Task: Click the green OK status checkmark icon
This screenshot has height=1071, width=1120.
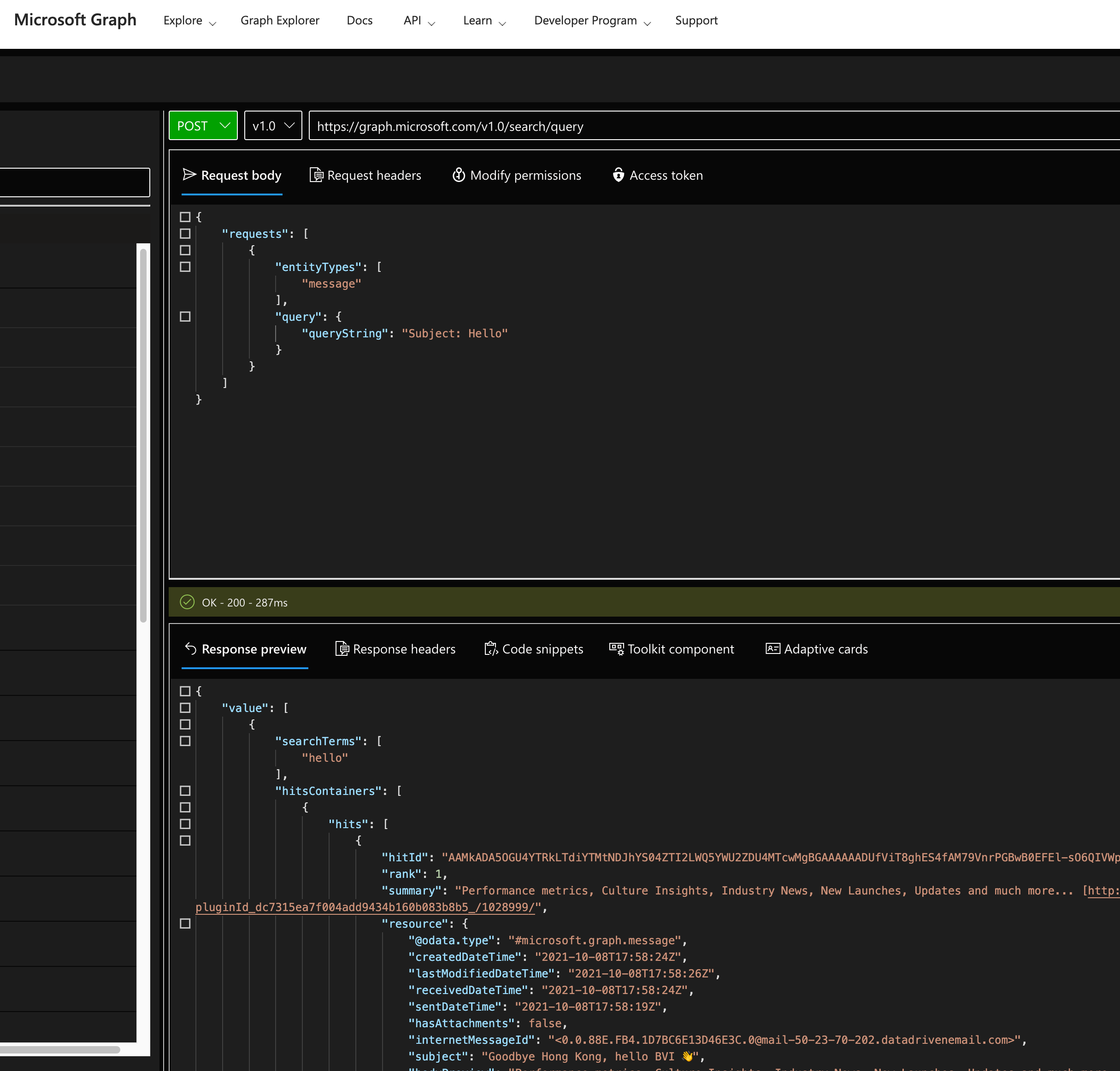Action: pos(187,602)
